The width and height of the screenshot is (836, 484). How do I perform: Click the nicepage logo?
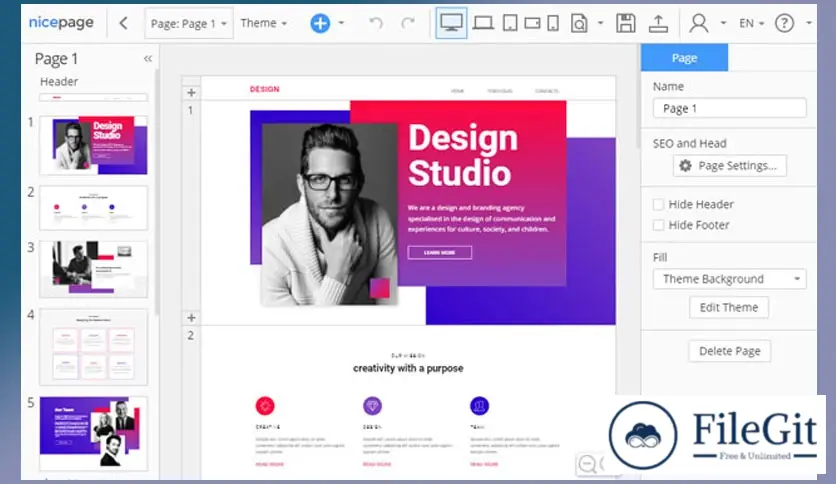point(61,22)
